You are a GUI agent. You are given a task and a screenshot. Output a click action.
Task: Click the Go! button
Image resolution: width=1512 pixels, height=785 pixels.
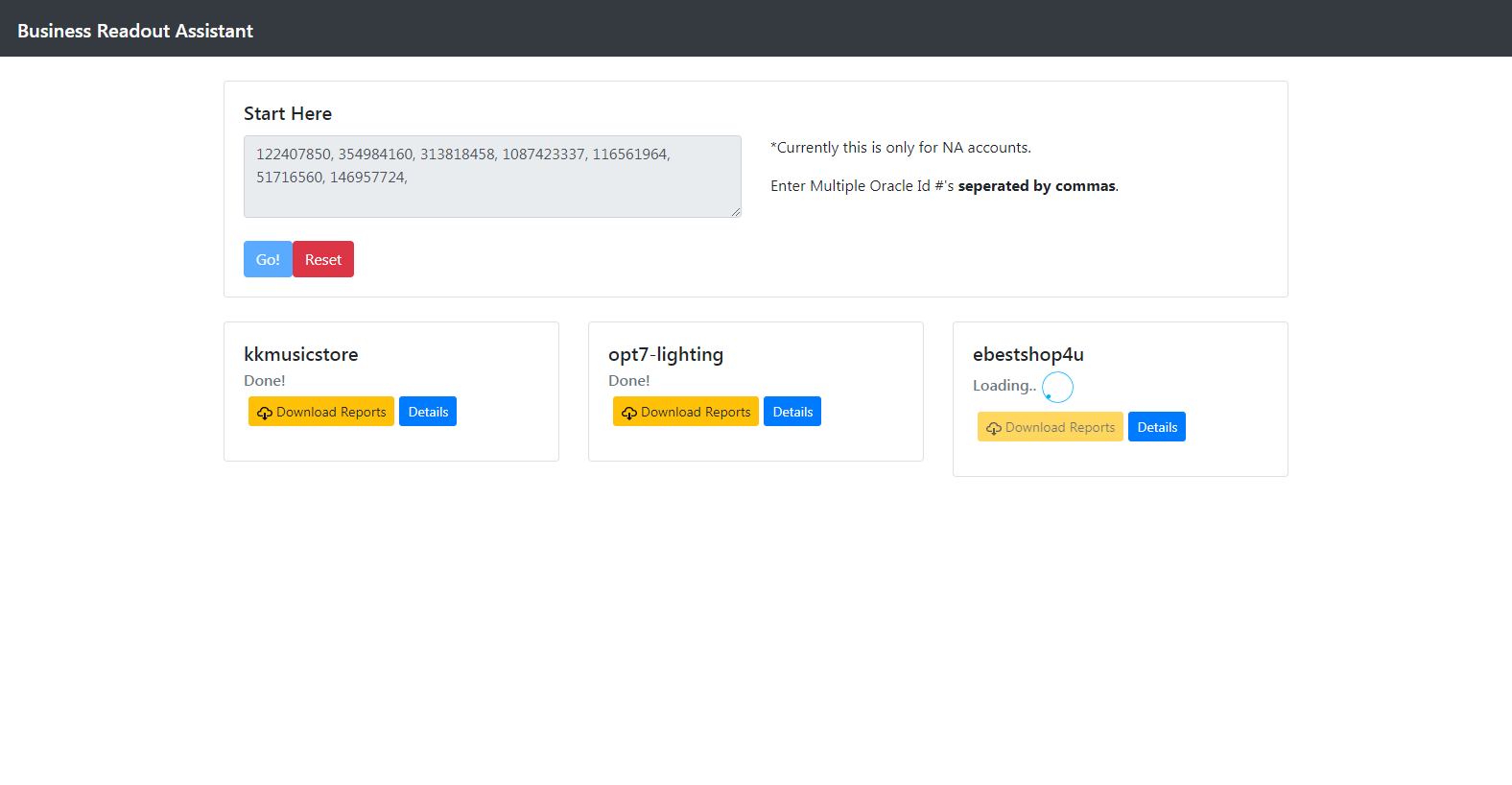tap(268, 259)
